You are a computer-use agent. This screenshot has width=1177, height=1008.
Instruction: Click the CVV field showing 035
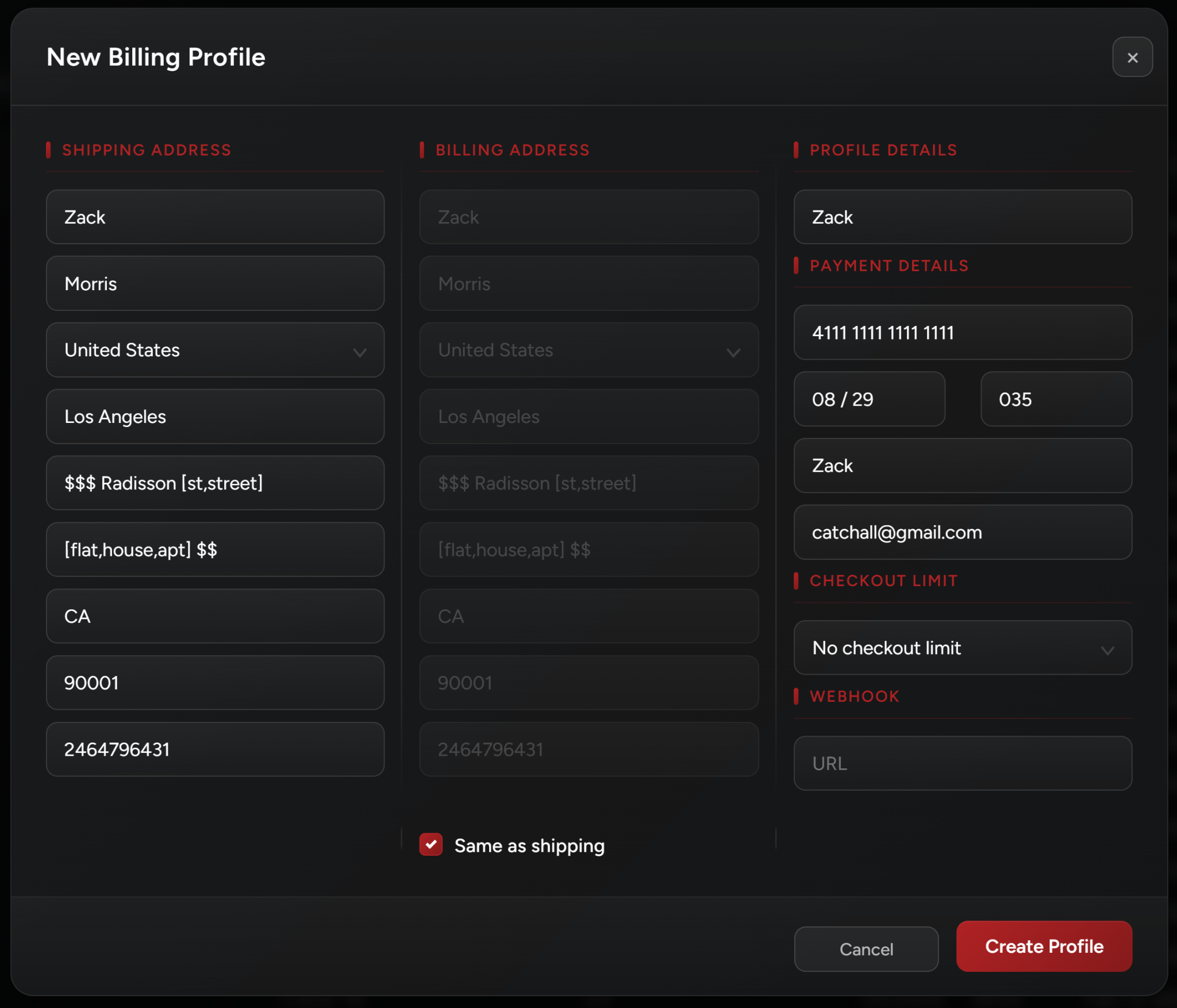pos(1056,399)
